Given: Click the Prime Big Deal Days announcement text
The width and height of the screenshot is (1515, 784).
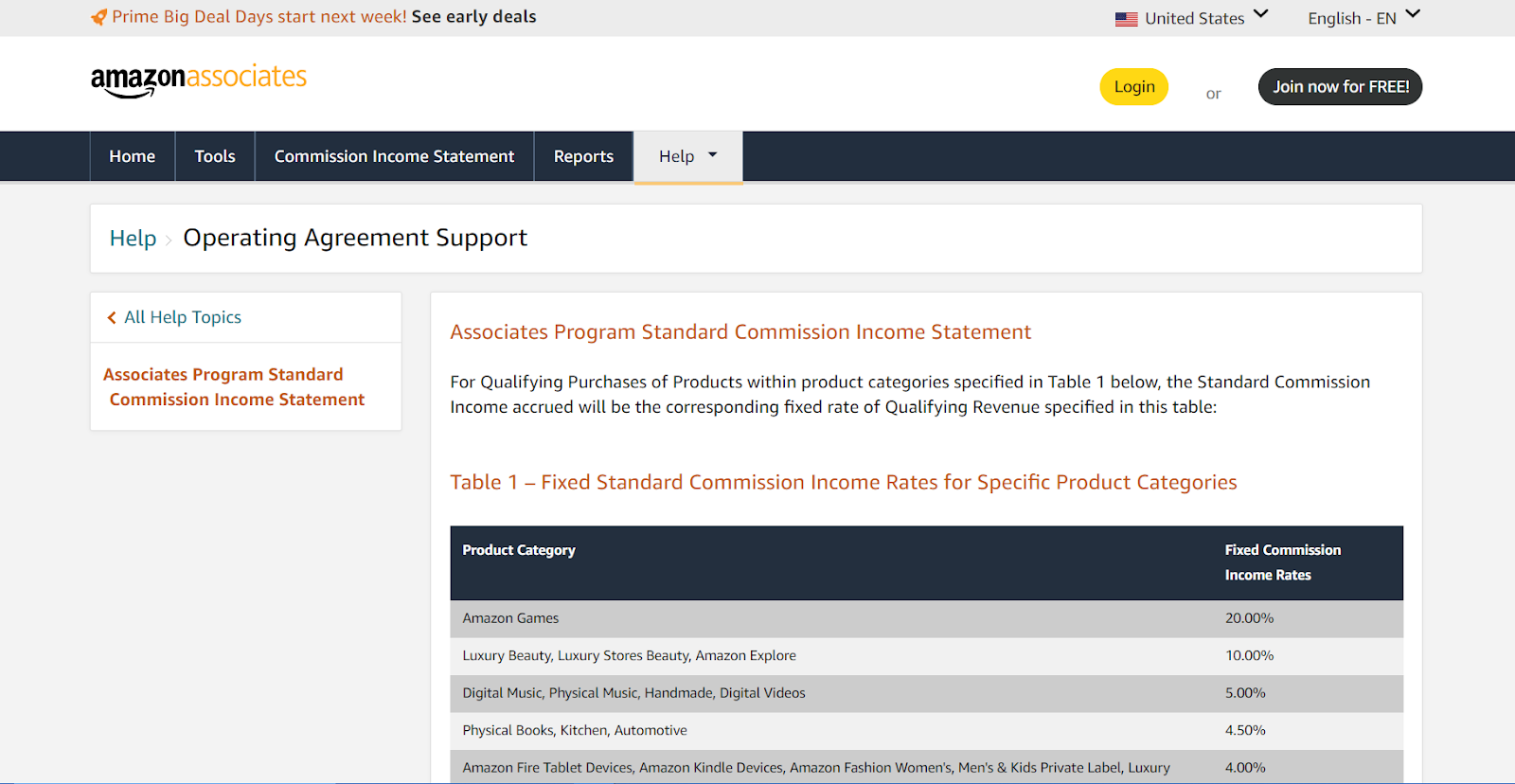Looking at the screenshot, I should point(259,17).
